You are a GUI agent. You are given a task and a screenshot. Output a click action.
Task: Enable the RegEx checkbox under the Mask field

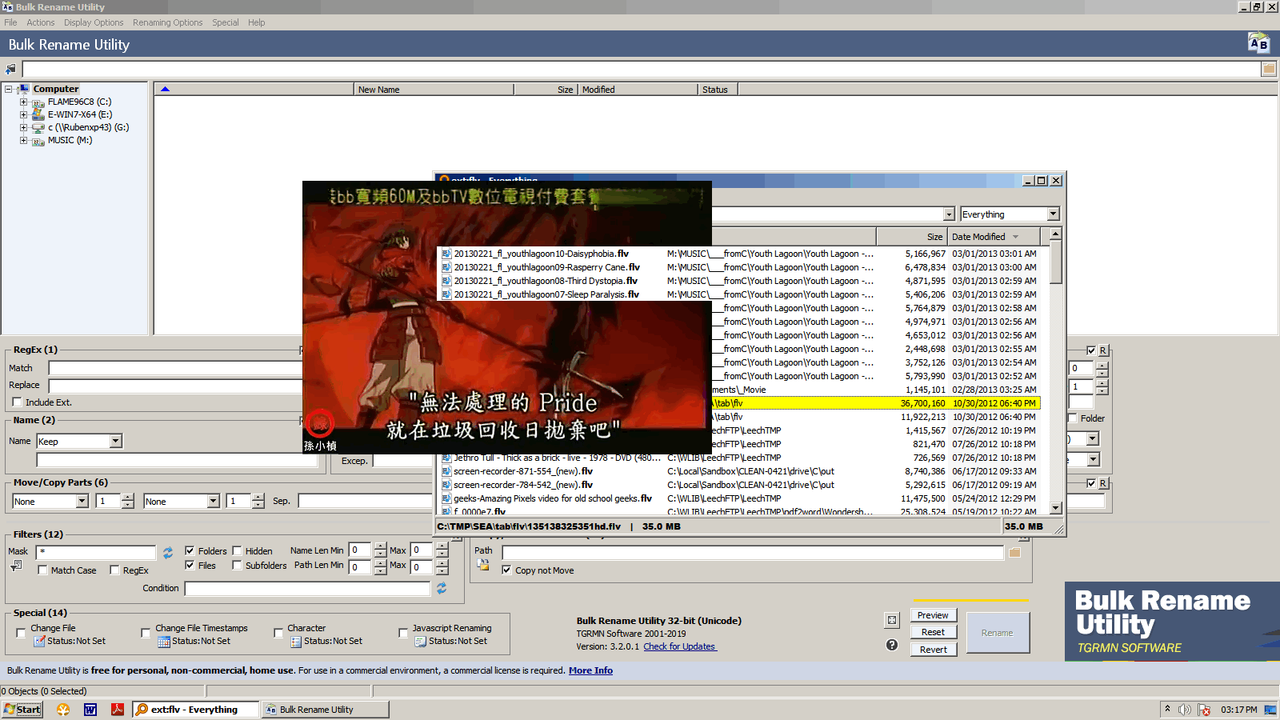pyautogui.click(x=115, y=570)
